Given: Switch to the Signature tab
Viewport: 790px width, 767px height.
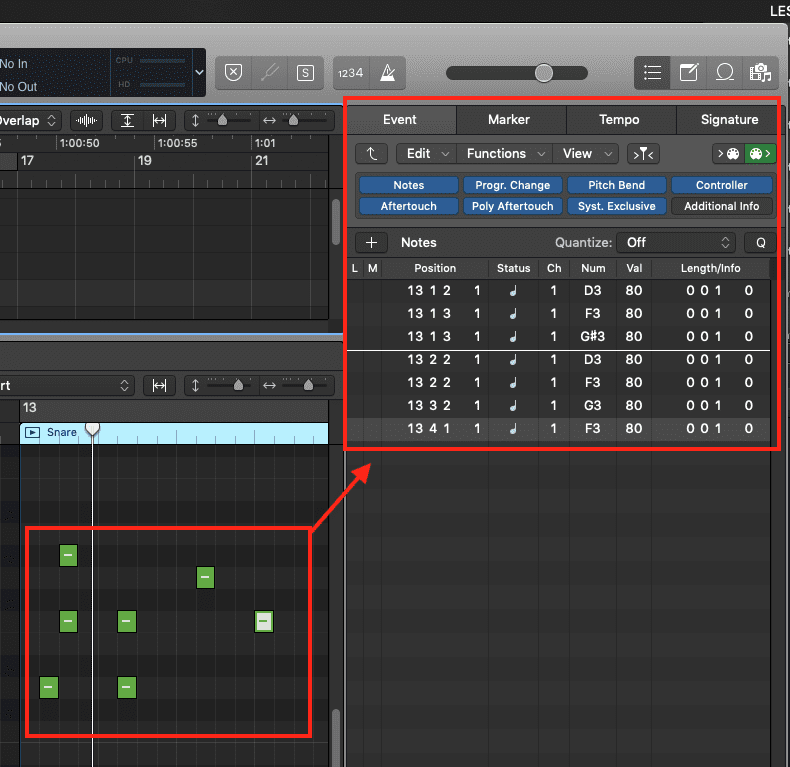Looking at the screenshot, I should 729,120.
